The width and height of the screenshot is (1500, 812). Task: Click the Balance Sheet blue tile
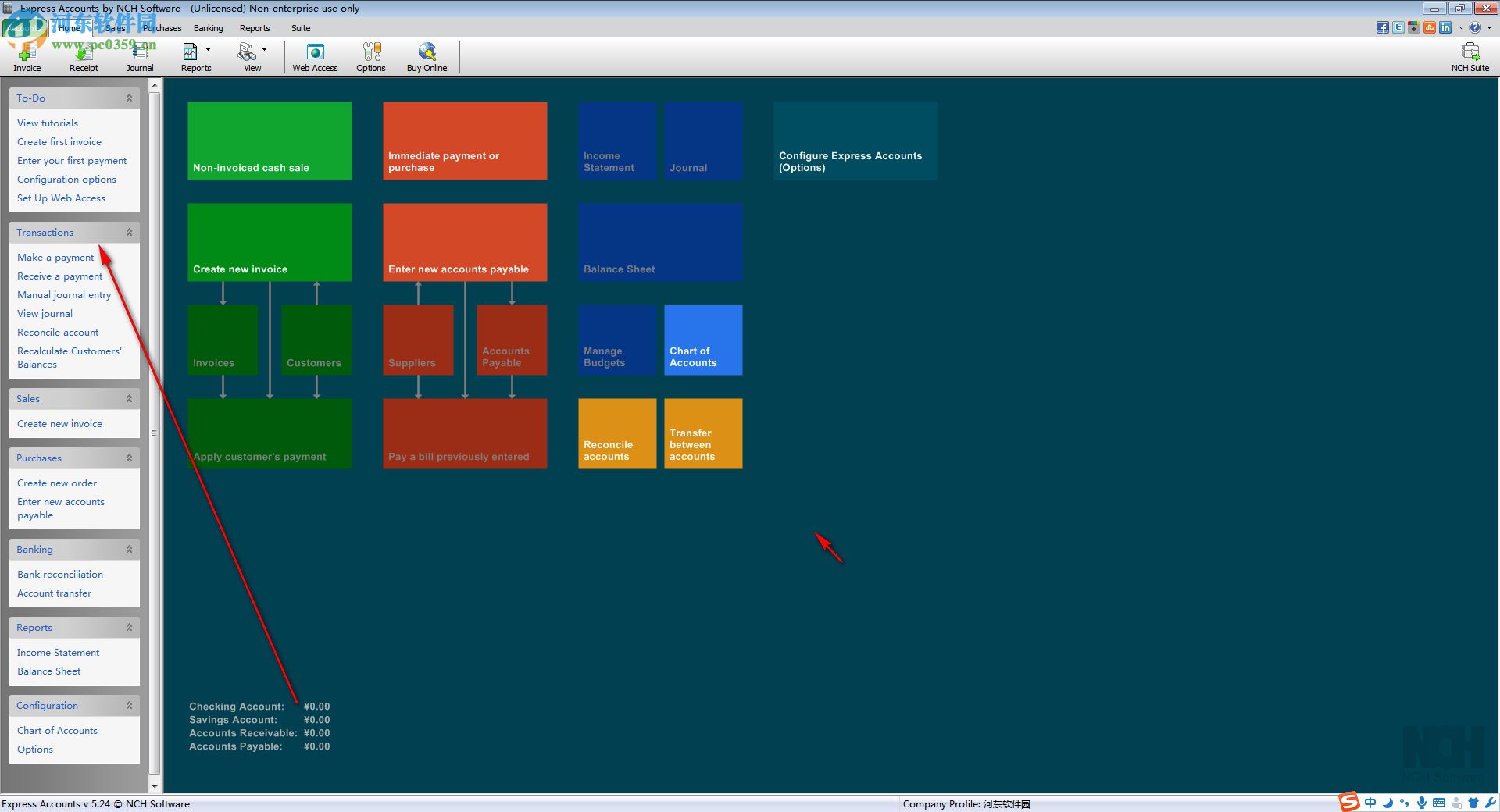660,243
